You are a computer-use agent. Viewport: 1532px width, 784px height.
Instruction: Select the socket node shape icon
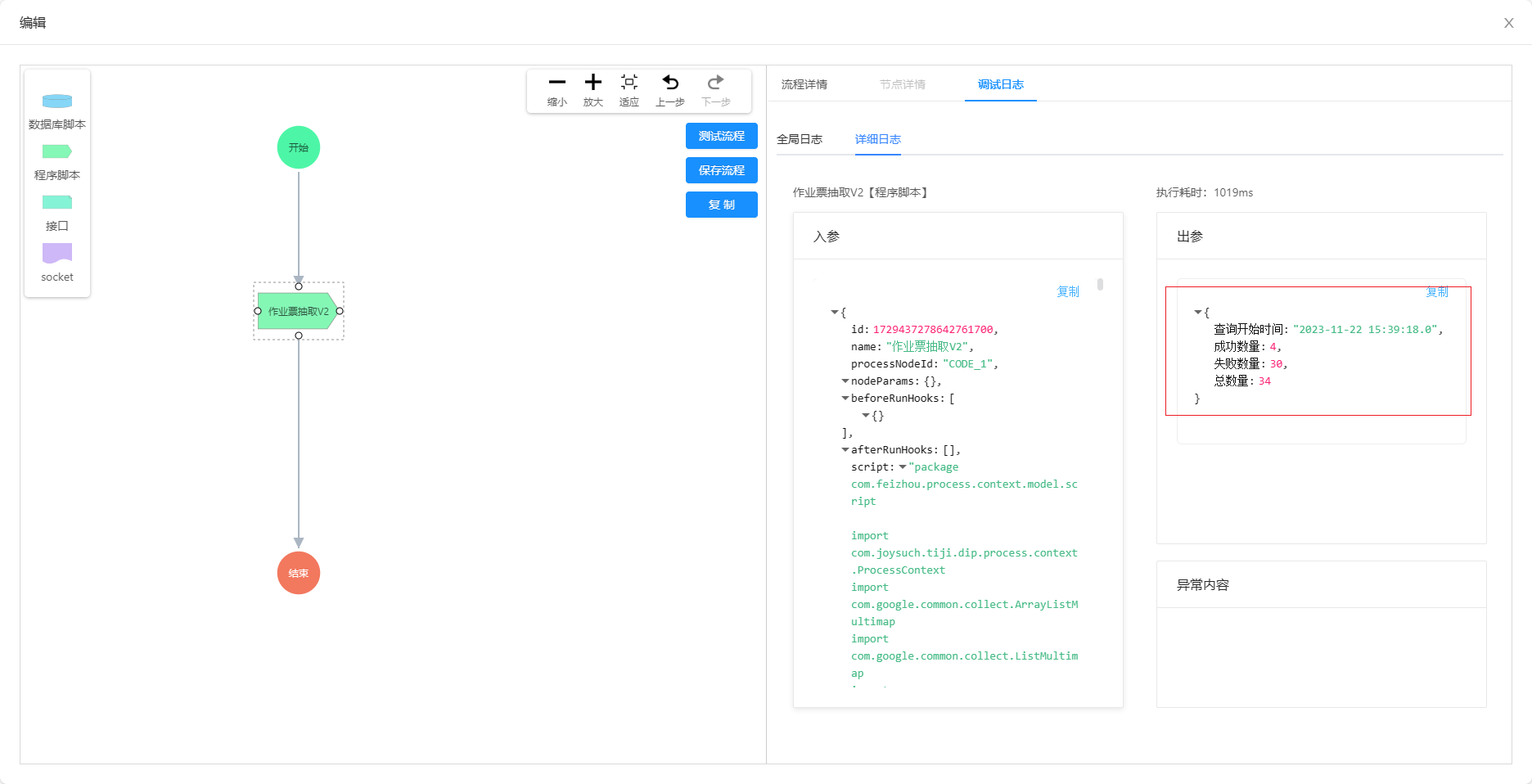pos(57,253)
